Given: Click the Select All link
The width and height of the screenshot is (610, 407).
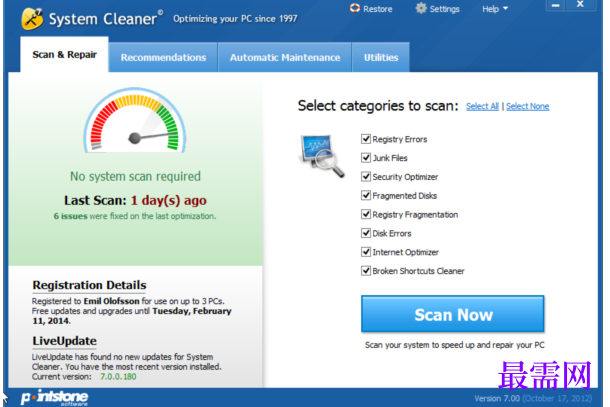Looking at the screenshot, I should click(x=482, y=106).
